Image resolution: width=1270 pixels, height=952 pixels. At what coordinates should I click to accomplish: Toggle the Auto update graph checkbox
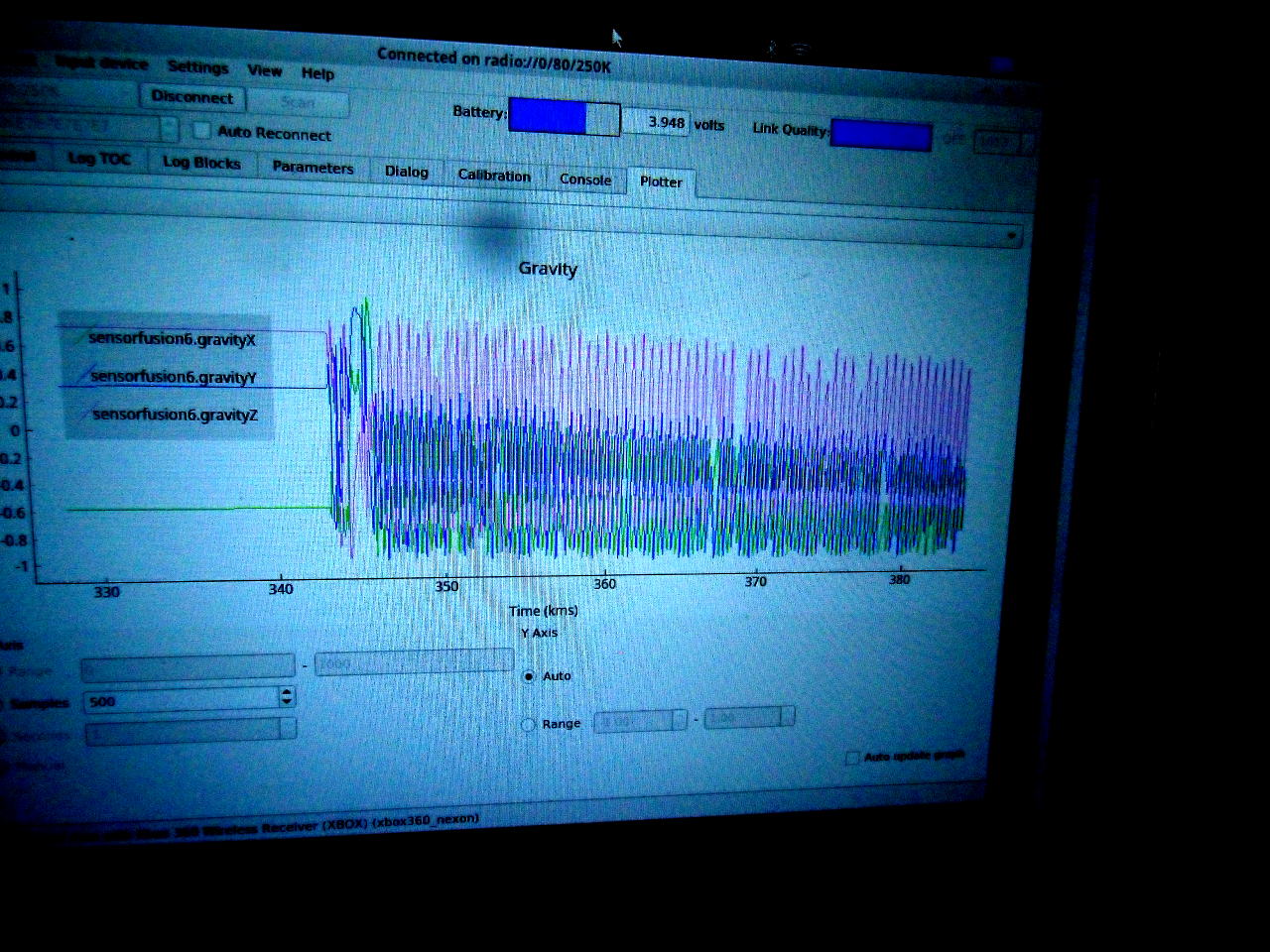pyautogui.click(x=851, y=758)
